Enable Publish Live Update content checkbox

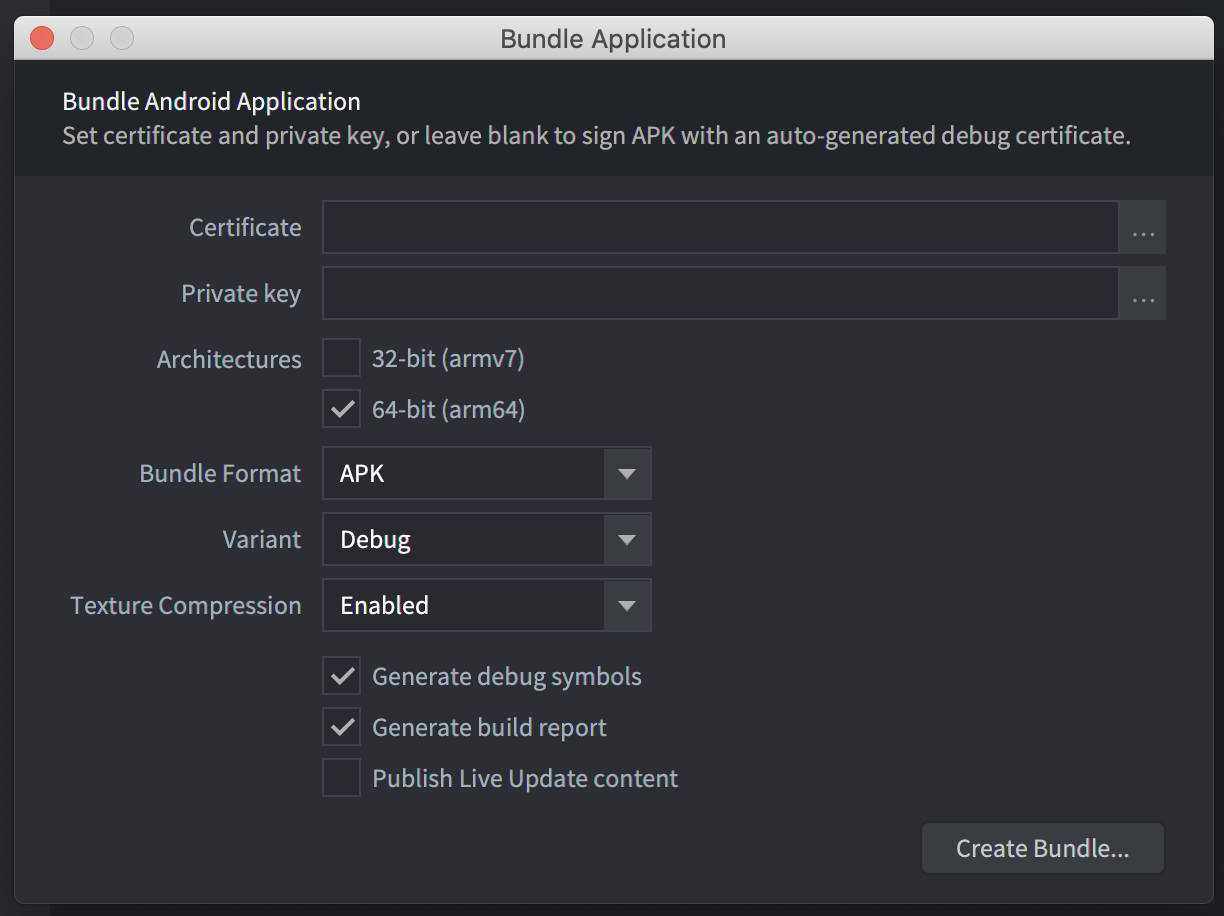tap(341, 778)
